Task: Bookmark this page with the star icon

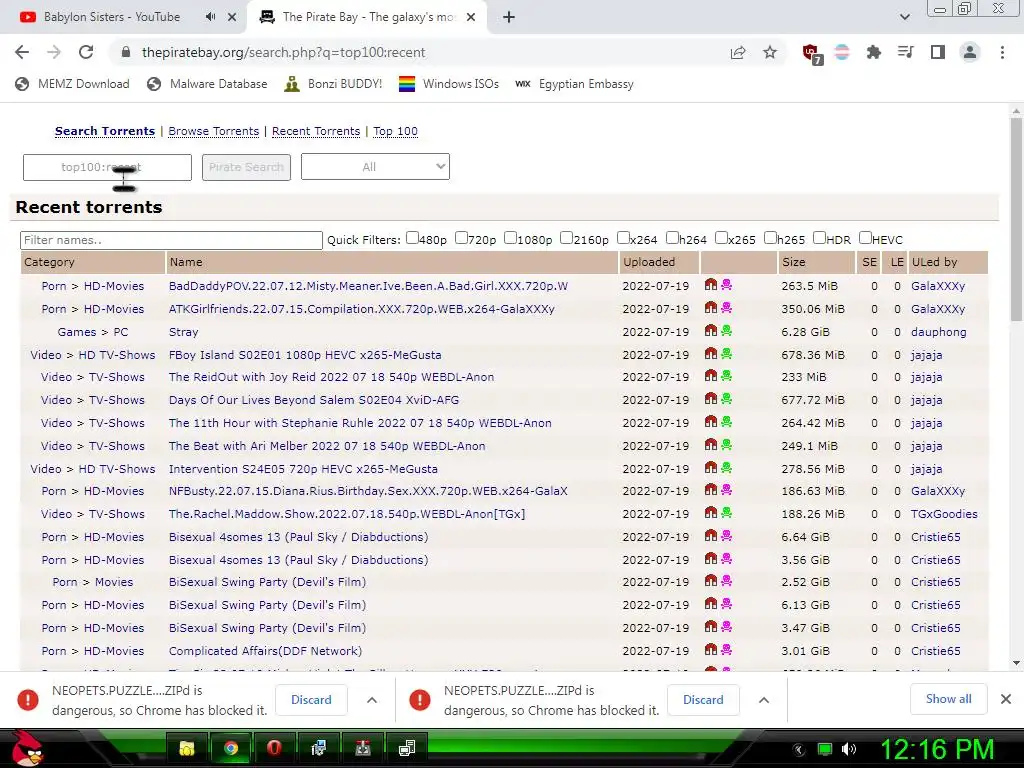Action: pyautogui.click(x=770, y=52)
